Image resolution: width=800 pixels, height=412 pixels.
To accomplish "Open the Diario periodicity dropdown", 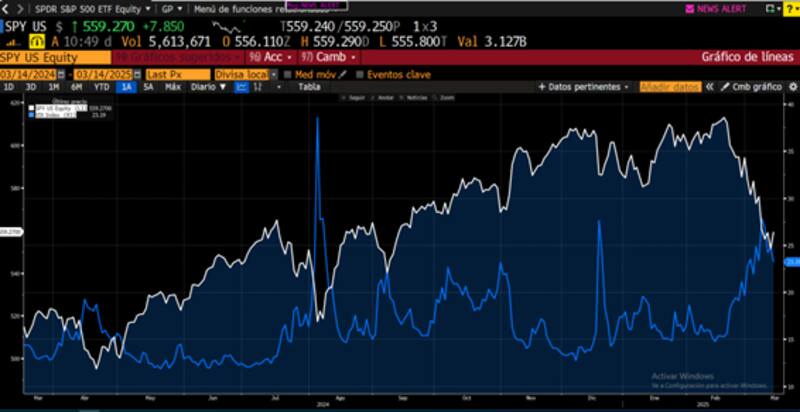I will (x=208, y=87).
